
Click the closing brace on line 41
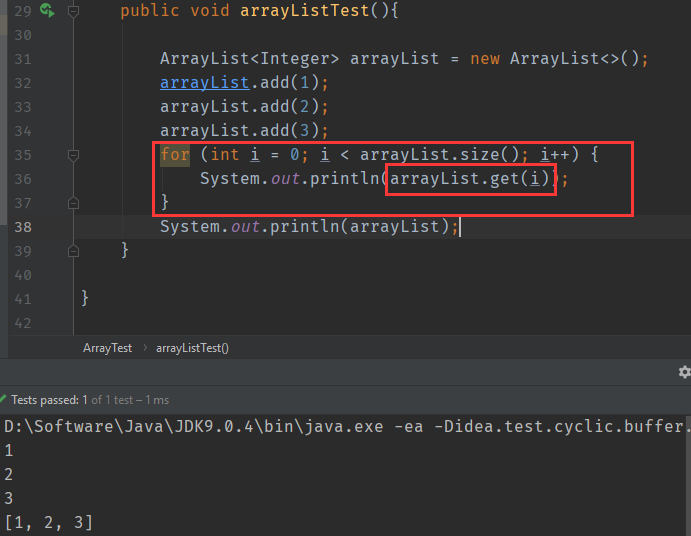click(x=85, y=298)
